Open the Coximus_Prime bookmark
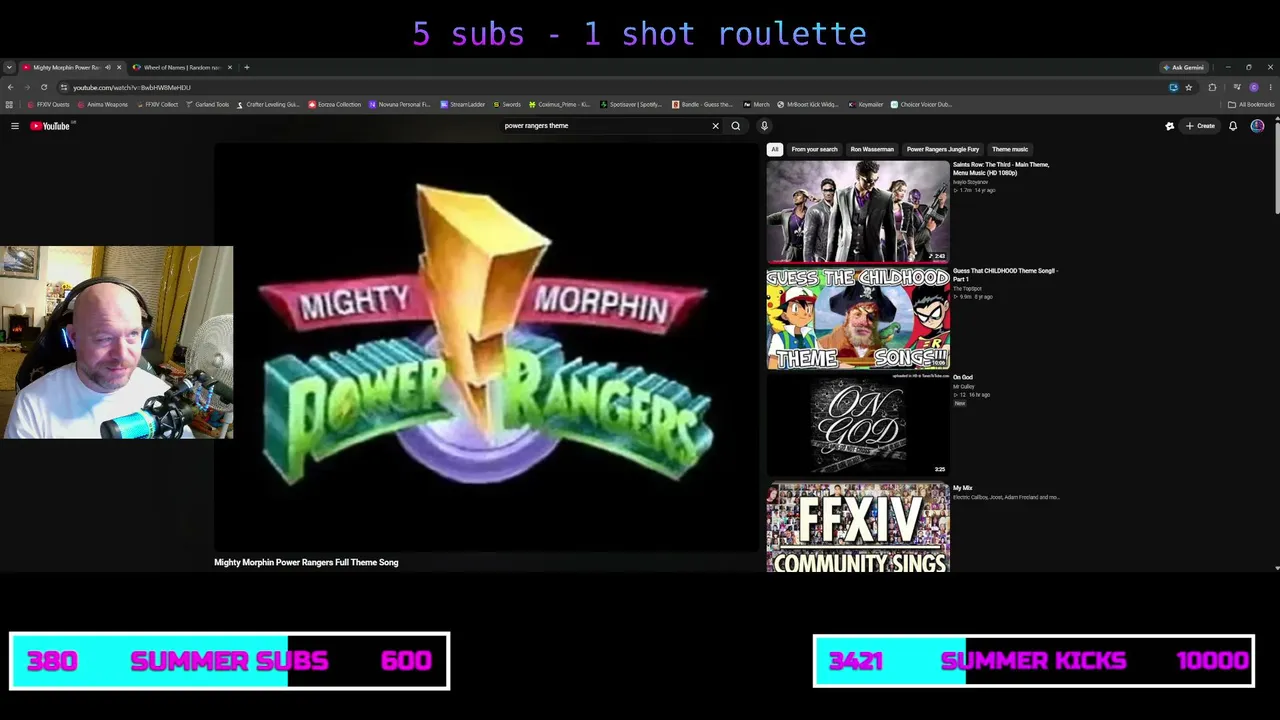 point(560,104)
